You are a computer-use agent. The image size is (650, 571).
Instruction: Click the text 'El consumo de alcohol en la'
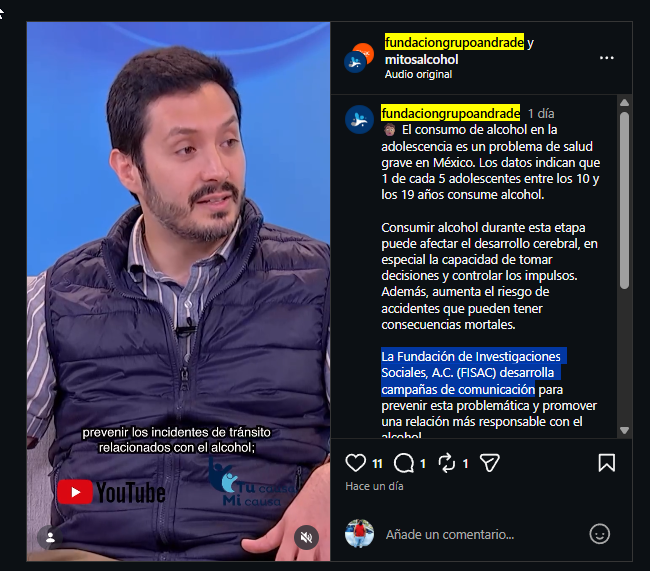coord(480,130)
